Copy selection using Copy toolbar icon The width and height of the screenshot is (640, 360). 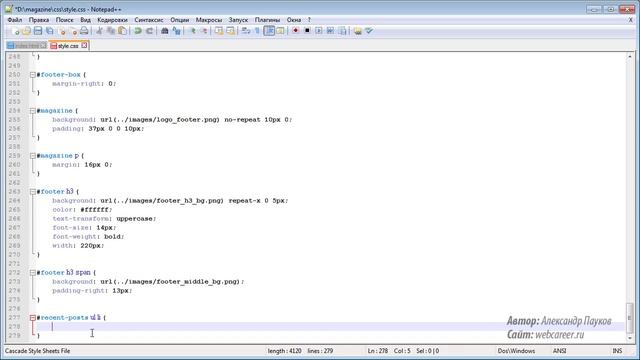[x=111, y=31]
